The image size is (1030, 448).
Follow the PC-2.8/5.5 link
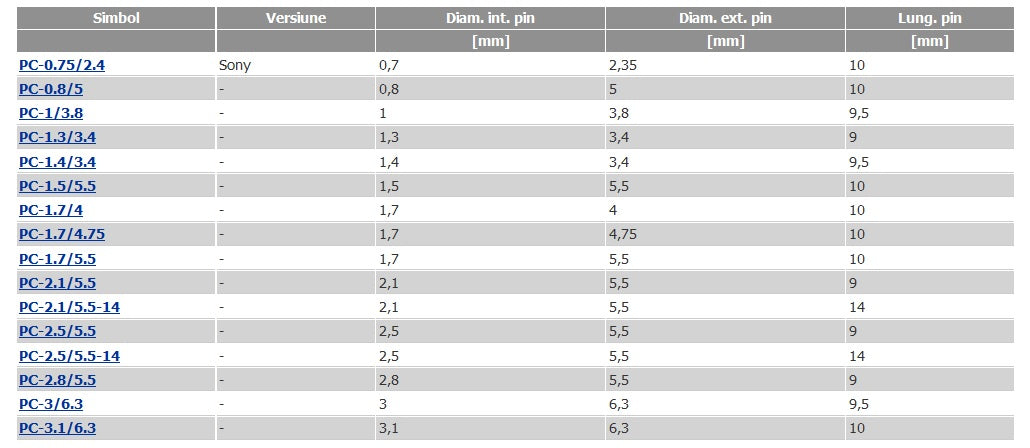(x=57, y=380)
